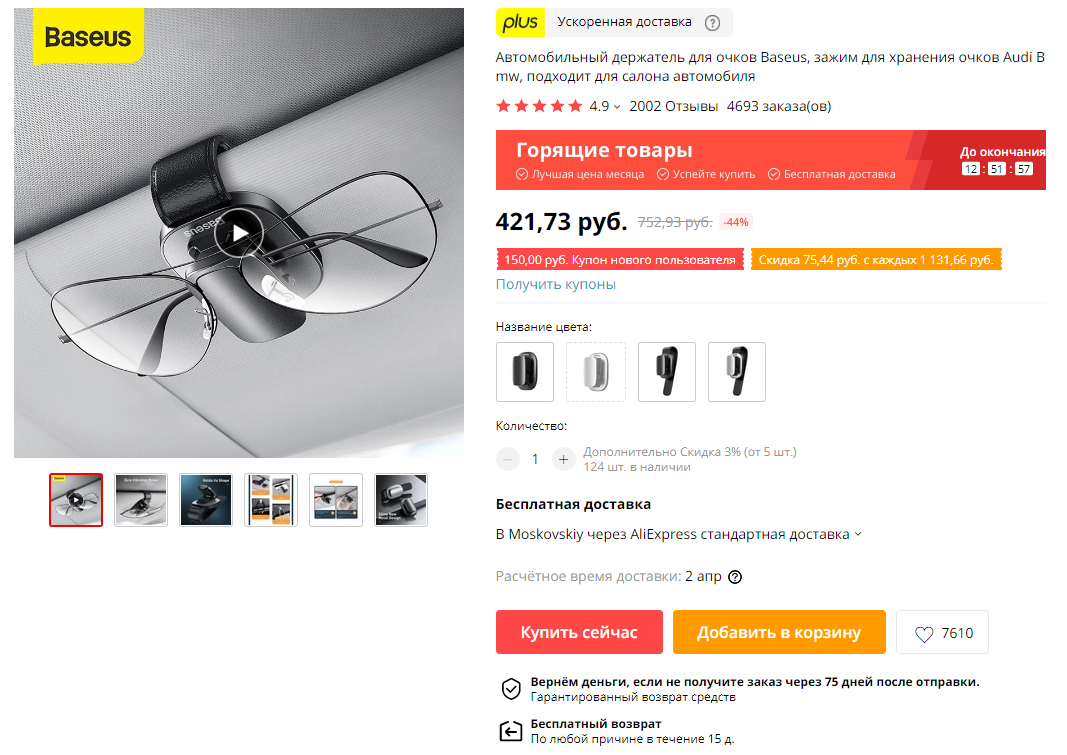Screen dimensions: 1067x755
Task: Select the silver clip color variant
Action: click(x=595, y=371)
